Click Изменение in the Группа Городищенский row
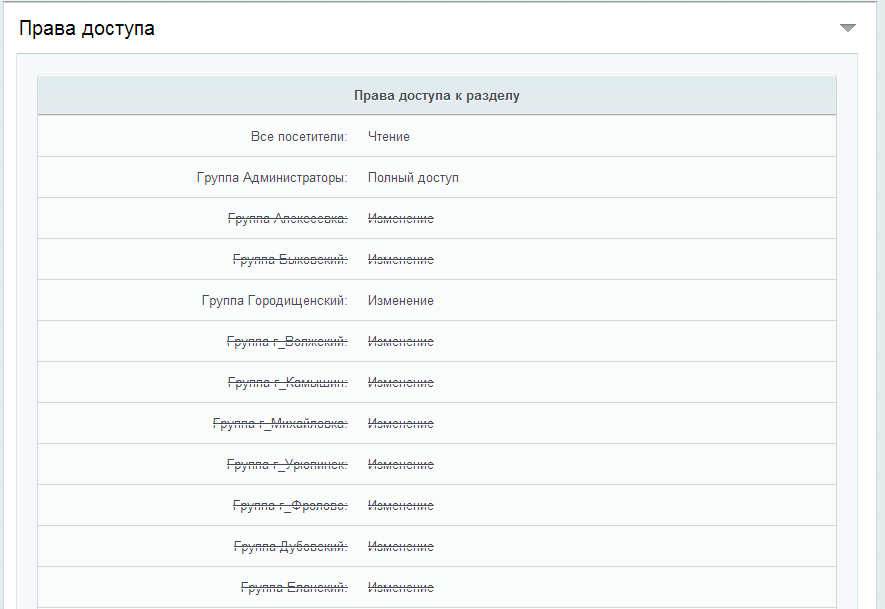This screenshot has width=885, height=609. pyautogui.click(x=401, y=301)
